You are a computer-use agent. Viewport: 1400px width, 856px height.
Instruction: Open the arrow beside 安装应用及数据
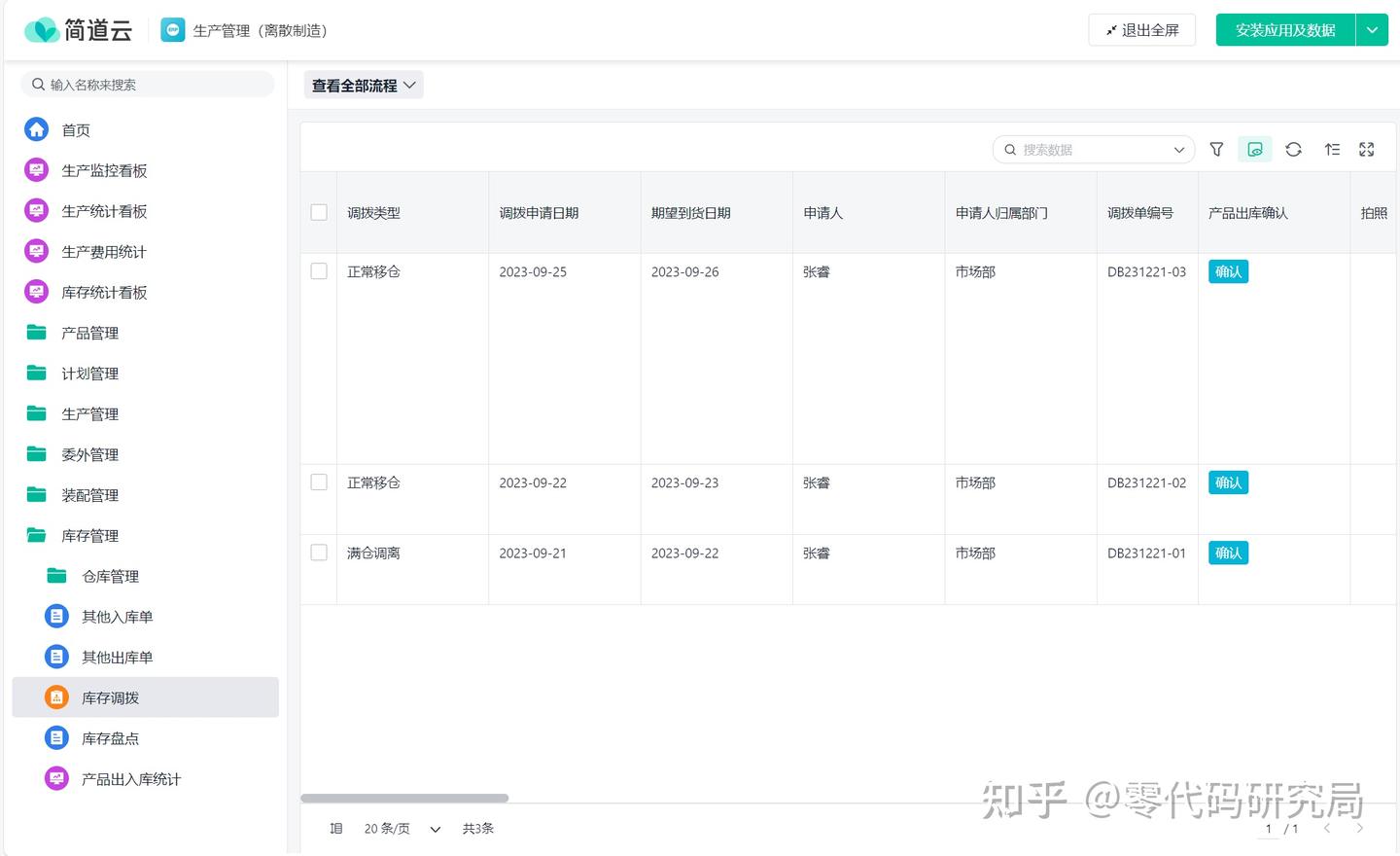(1372, 30)
